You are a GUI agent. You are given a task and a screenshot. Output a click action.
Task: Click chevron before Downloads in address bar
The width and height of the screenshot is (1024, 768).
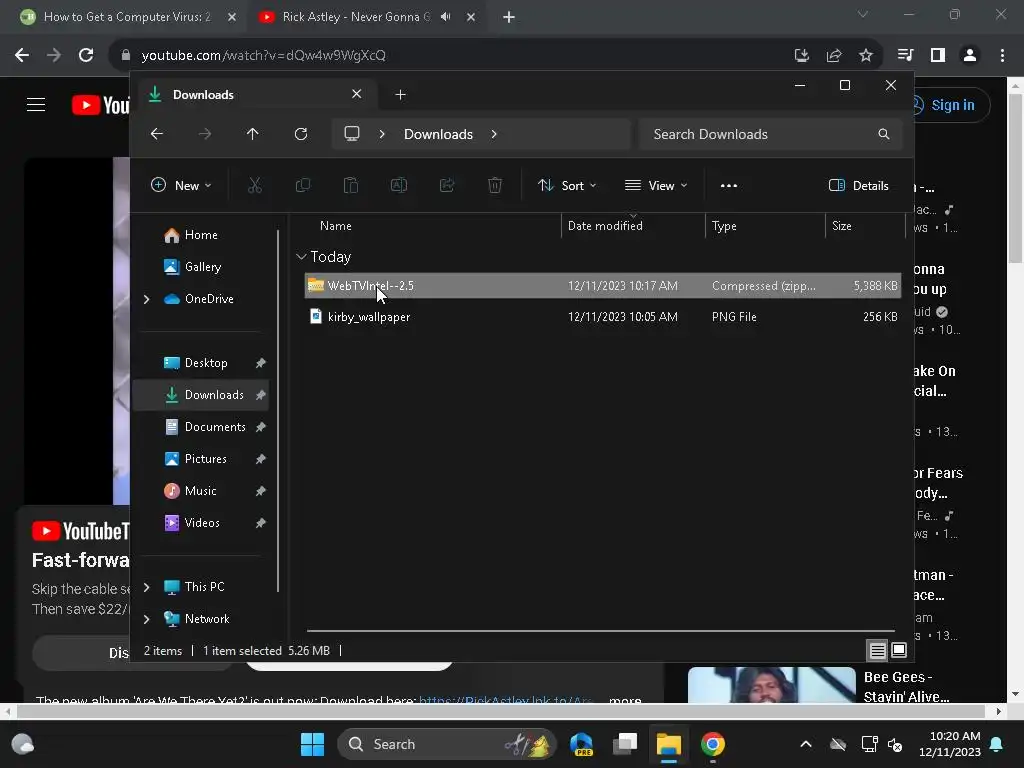pos(382,134)
